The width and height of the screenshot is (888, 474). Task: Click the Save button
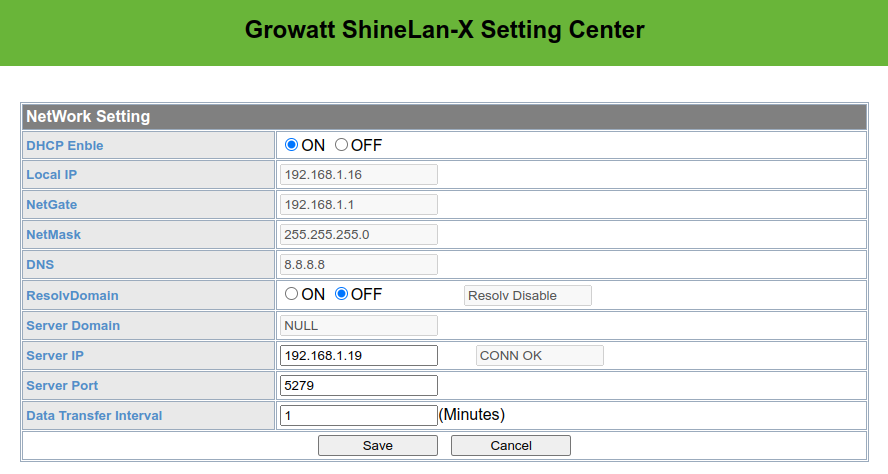(x=378, y=446)
